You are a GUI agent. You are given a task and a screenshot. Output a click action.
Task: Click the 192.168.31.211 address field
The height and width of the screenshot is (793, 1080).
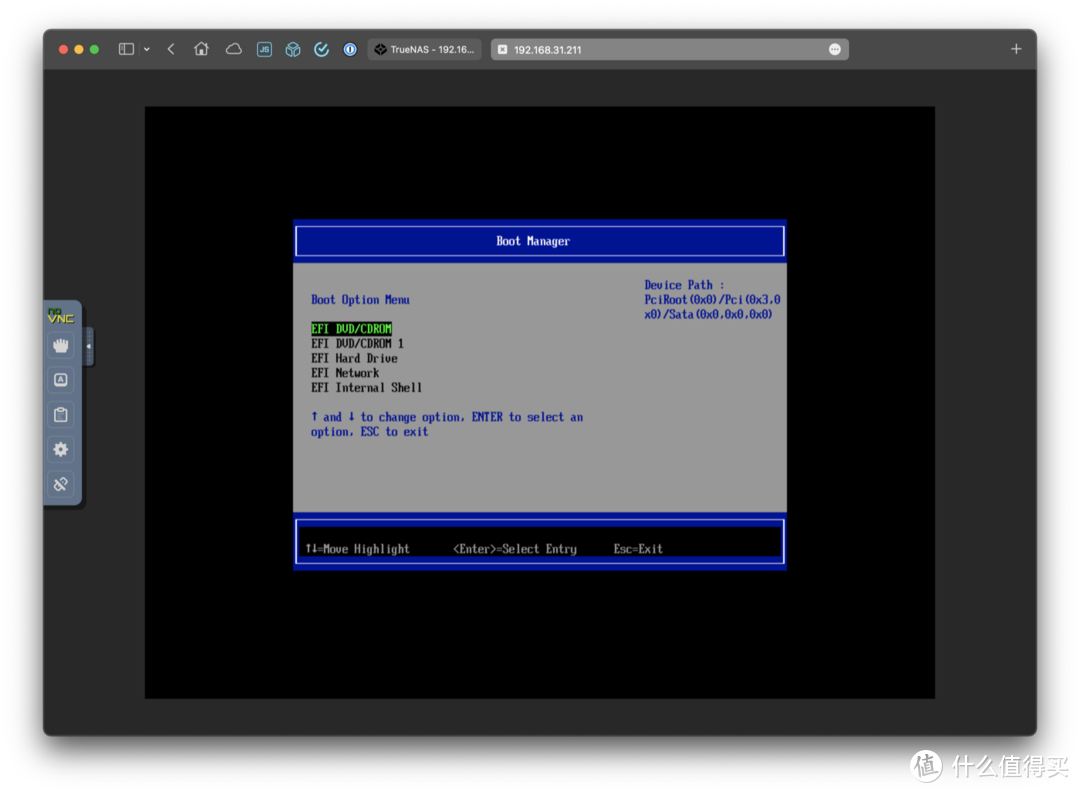click(650, 49)
